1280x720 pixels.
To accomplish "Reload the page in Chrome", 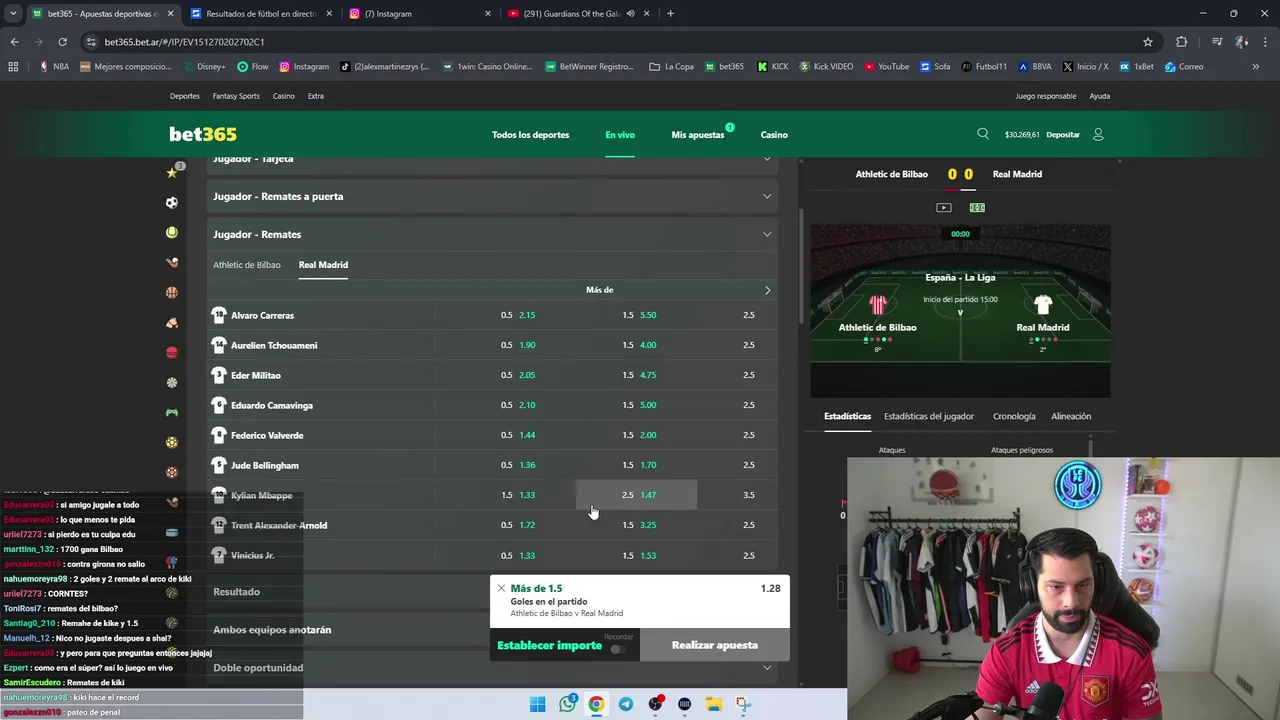I will coord(62,42).
